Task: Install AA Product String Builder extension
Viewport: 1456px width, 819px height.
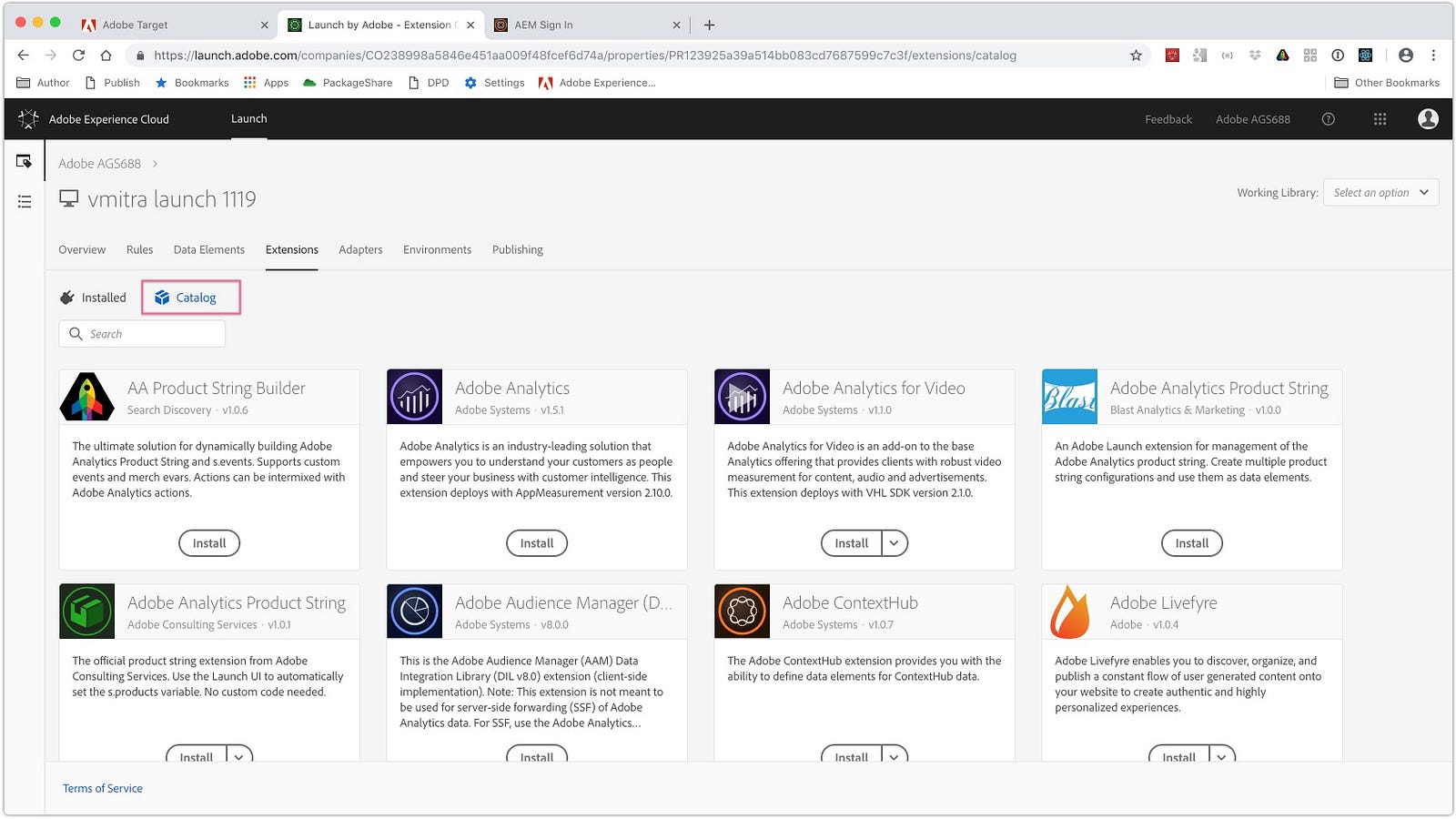Action: pos(209,543)
